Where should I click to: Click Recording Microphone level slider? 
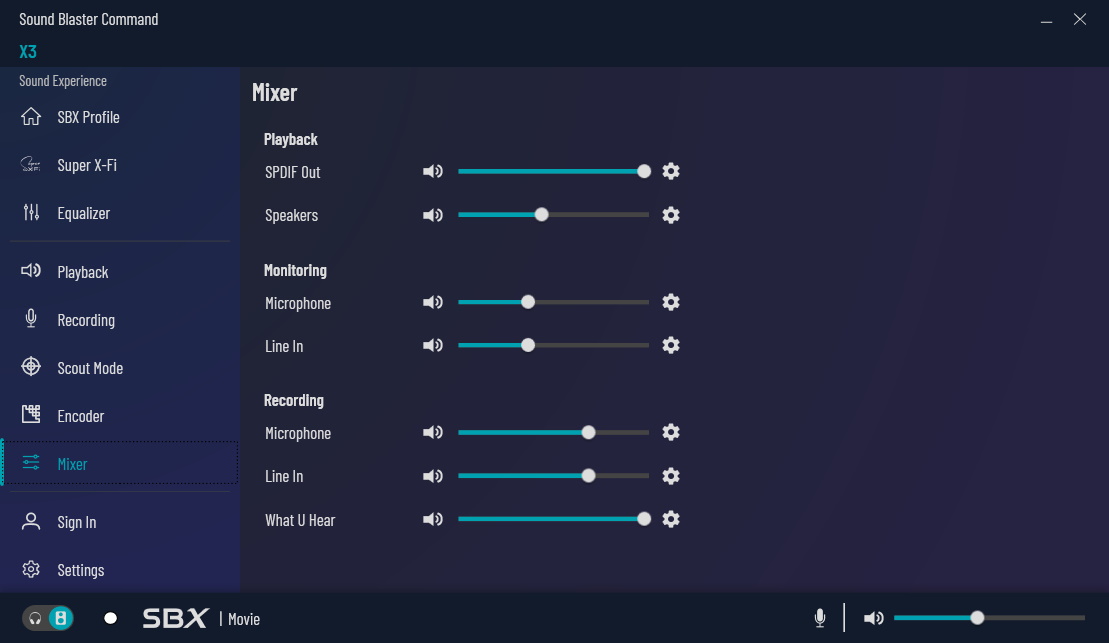[554, 432]
